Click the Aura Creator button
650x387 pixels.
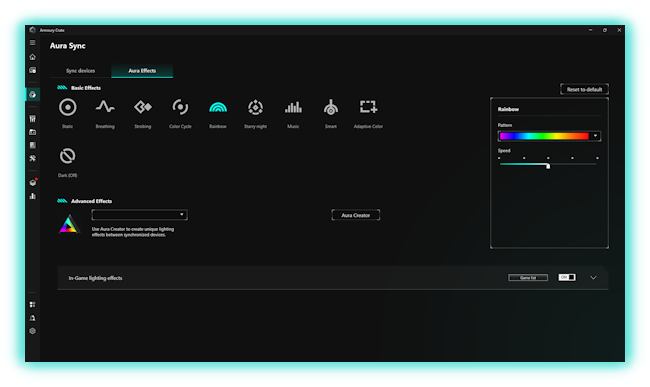coord(356,215)
